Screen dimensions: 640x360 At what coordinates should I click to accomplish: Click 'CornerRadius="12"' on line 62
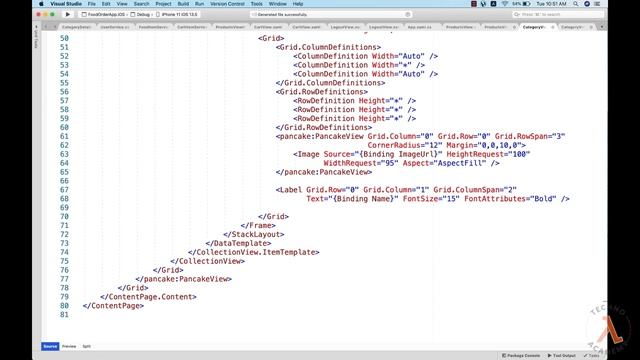point(404,145)
